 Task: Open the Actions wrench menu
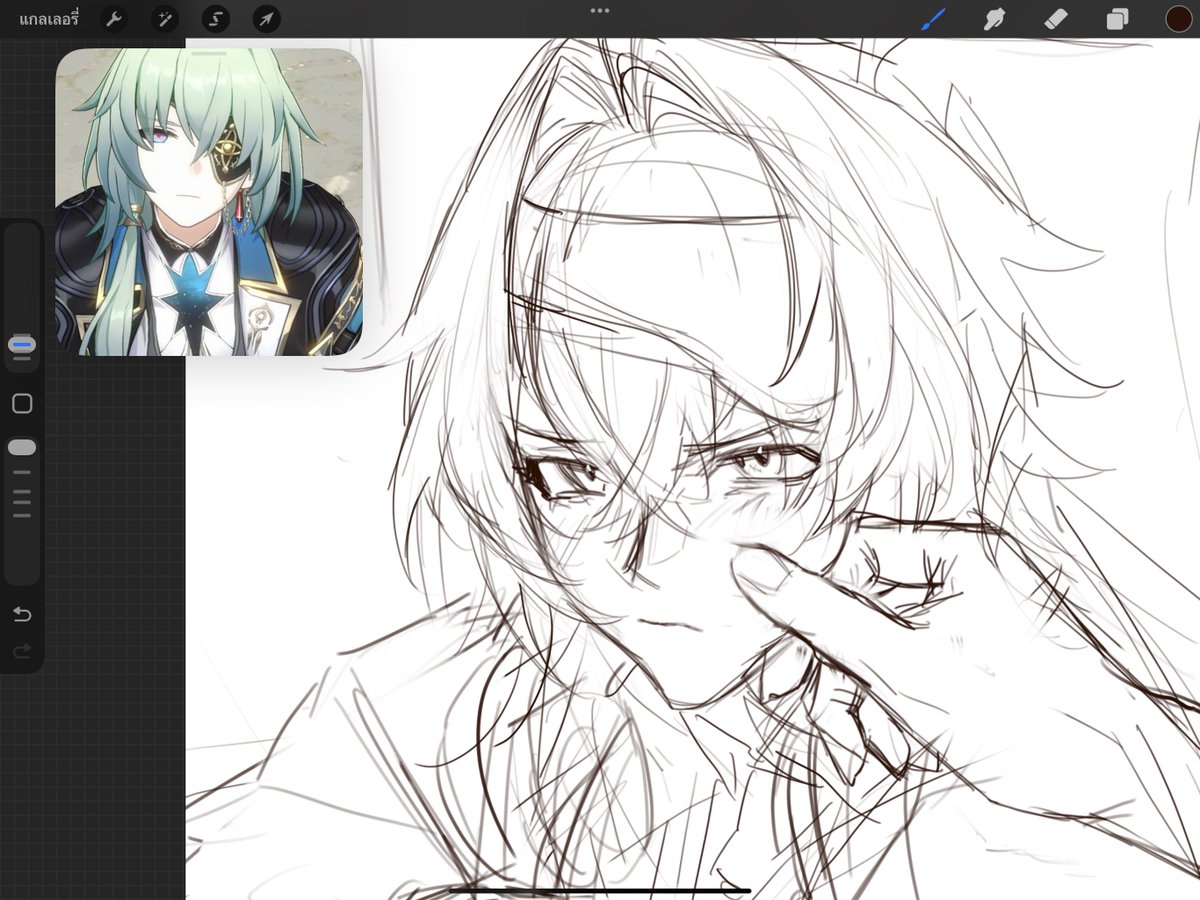click(114, 19)
